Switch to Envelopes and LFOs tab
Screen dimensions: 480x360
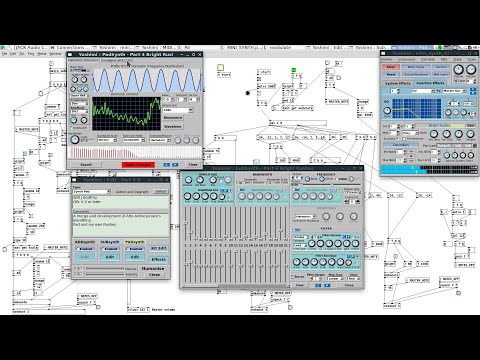tap(116, 60)
